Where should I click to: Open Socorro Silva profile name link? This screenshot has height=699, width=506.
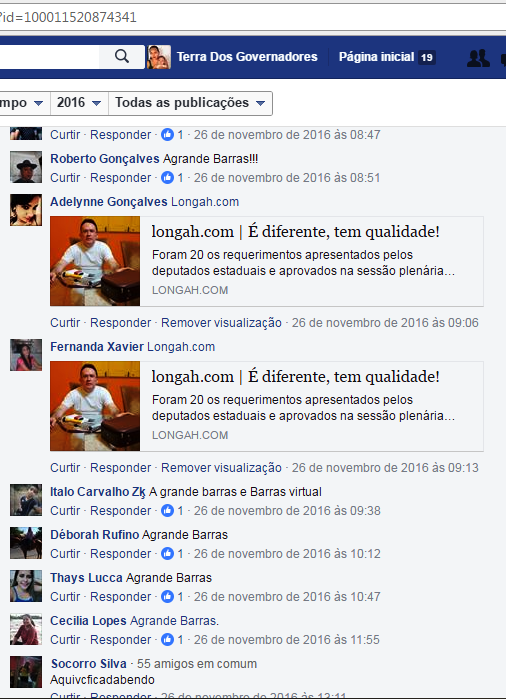[x=88, y=663]
